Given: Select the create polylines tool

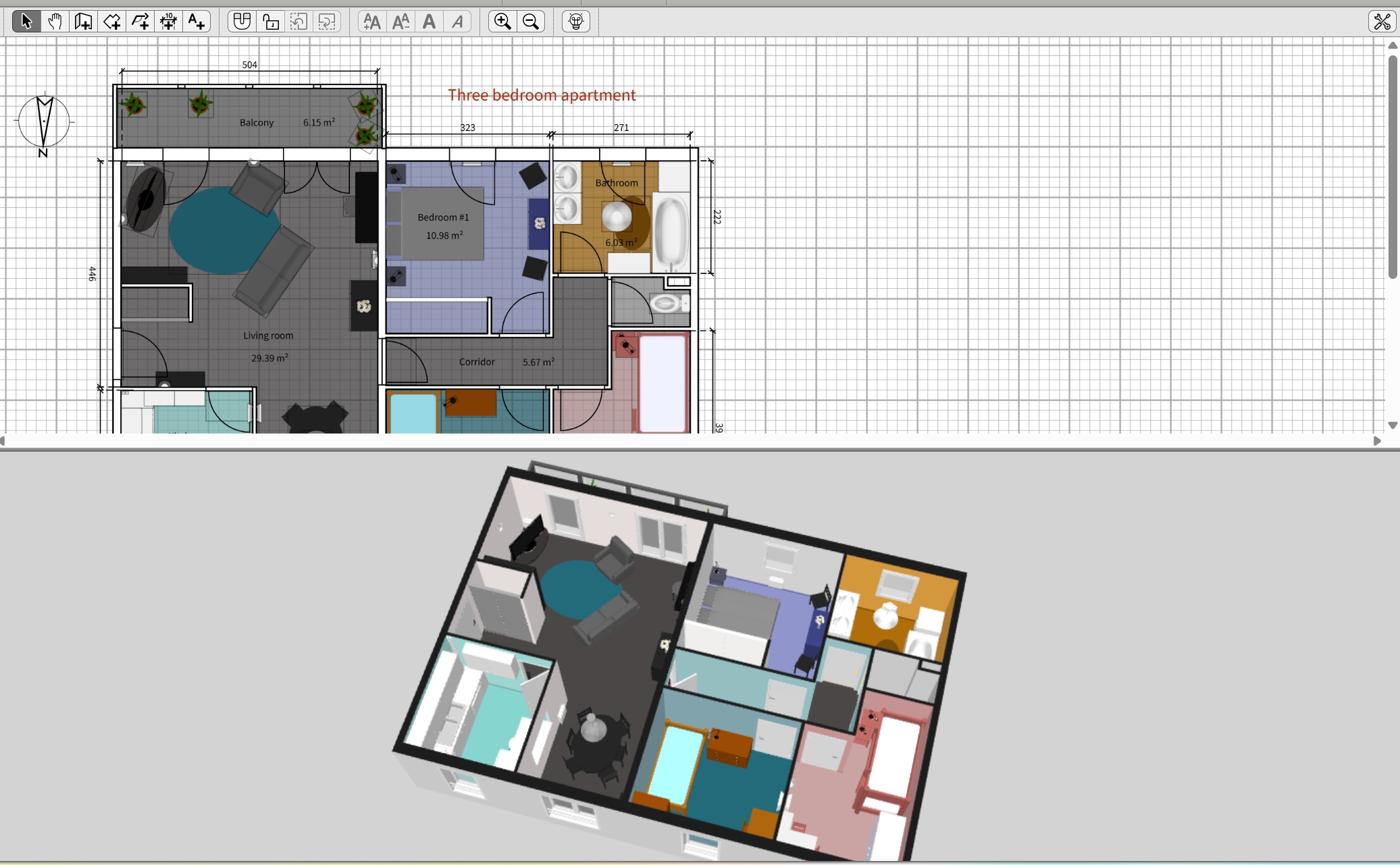Looking at the screenshot, I should coord(140,22).
